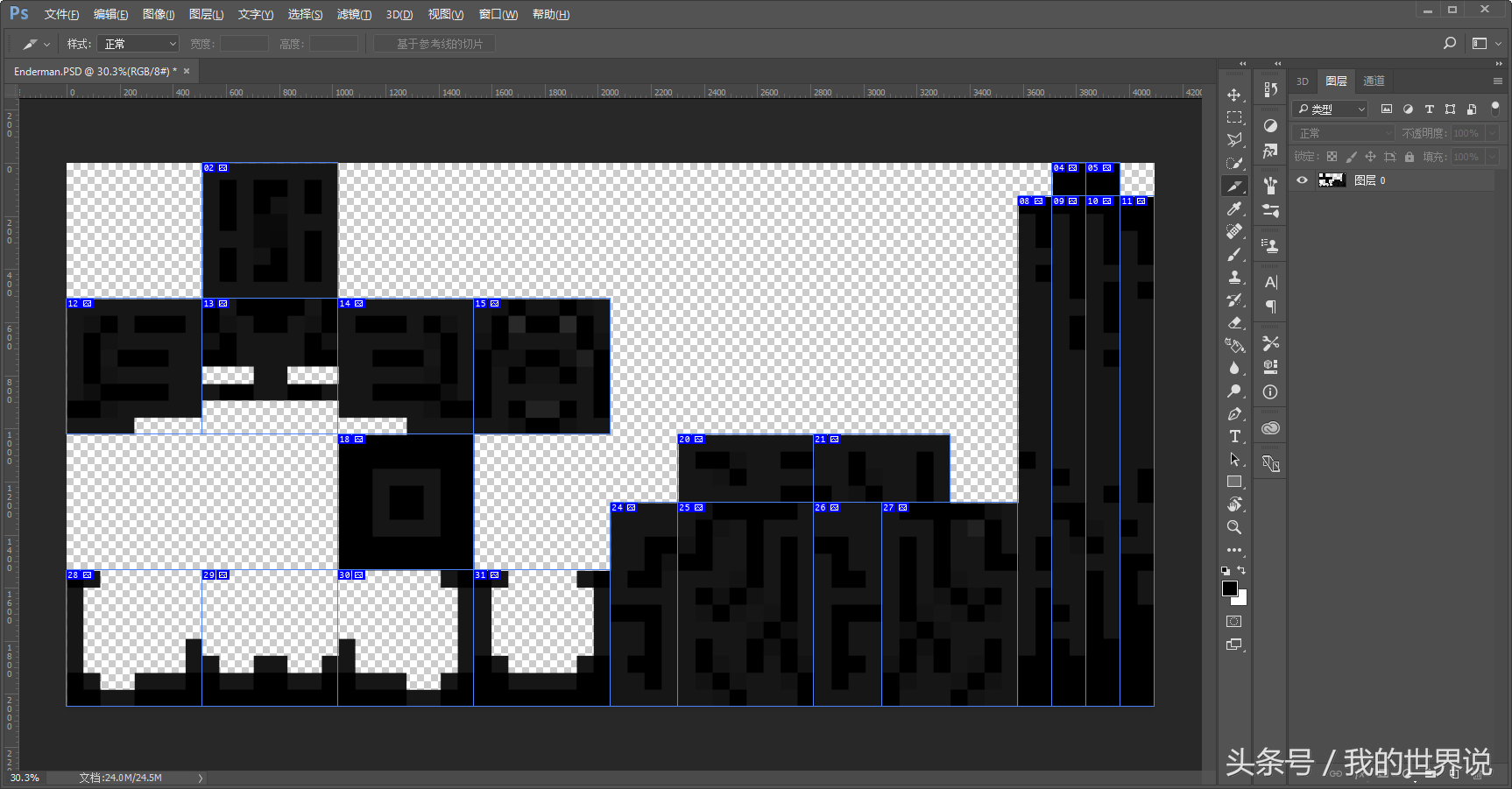
Task: Open the Creative Cloud Libraries panel icon
Action: [x=1270, y=428]
